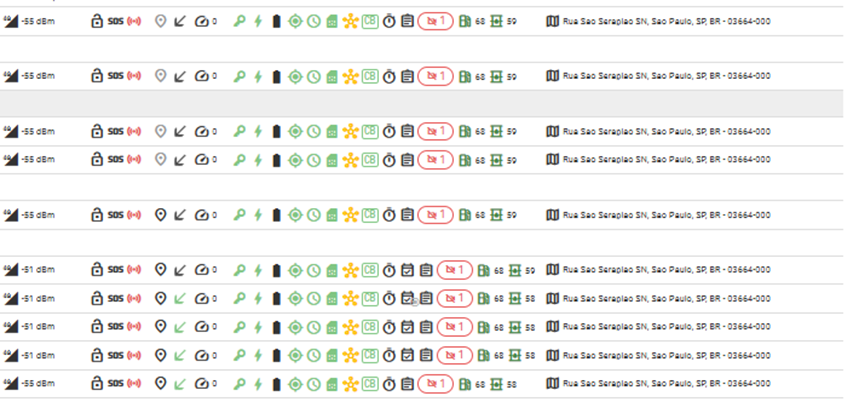The width and height of the screenshot is (859, 419).
Task: Click the black battery icon in the top row
Action: [x=277, y=20]
